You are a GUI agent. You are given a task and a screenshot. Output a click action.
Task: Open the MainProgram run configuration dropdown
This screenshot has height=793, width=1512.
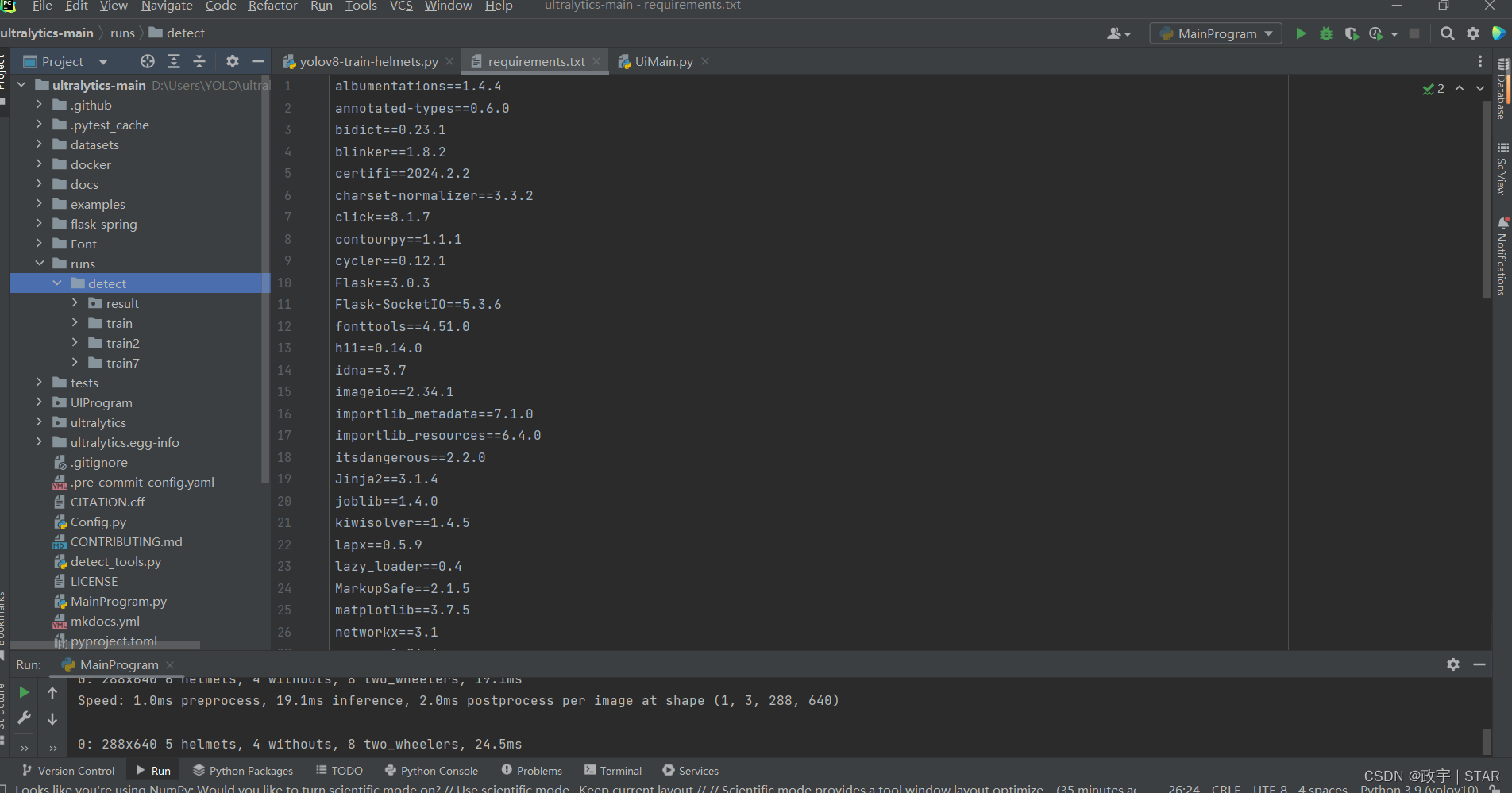click(x=1216, y=33)
